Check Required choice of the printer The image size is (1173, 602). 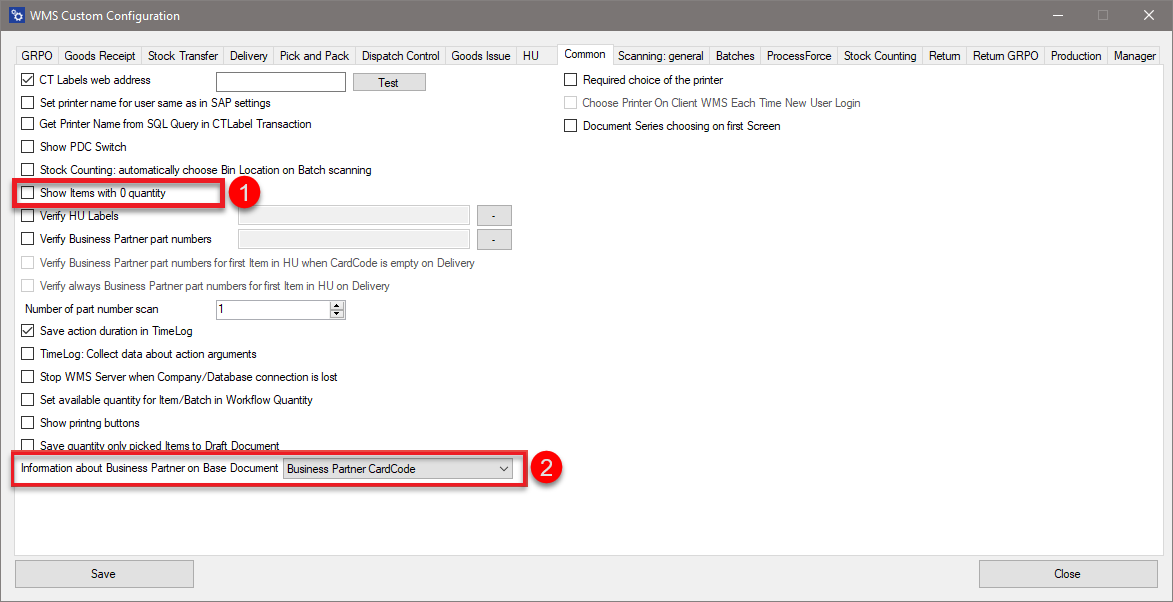pos(571,80)
